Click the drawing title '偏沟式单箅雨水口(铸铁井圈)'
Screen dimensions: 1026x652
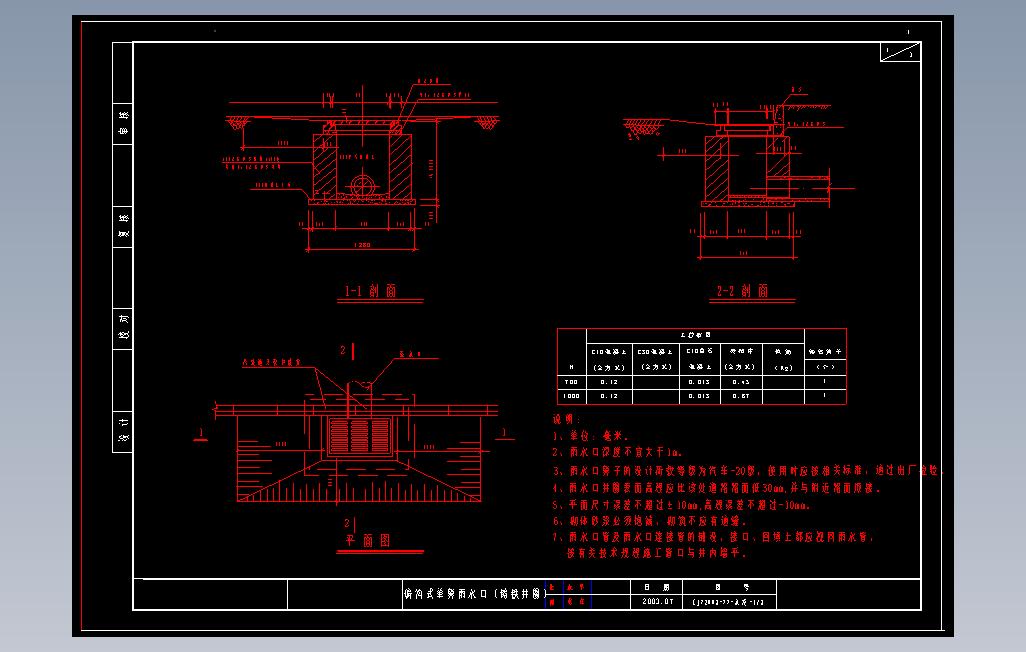tap(475, 594)
